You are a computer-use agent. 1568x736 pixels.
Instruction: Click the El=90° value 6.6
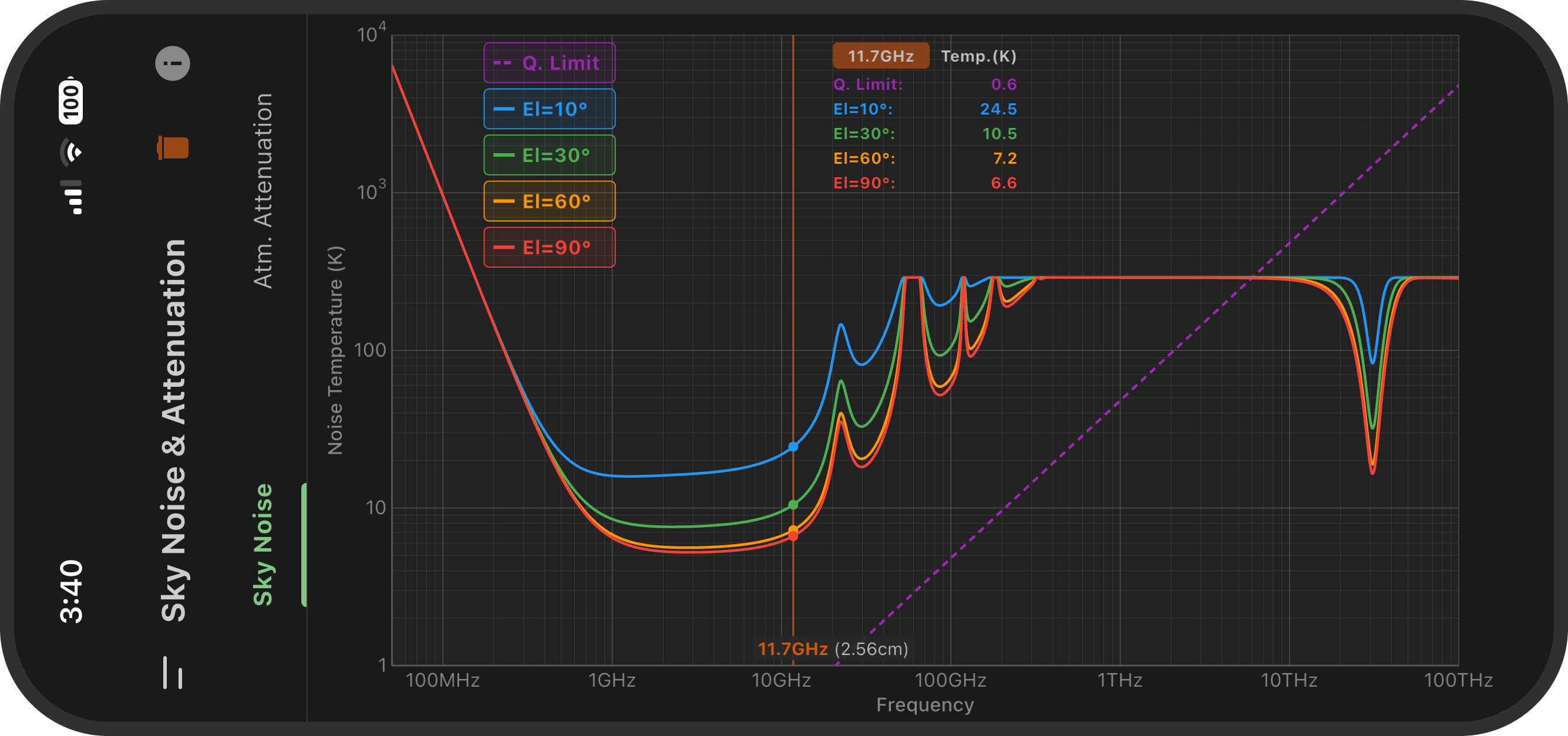click(x=1004, y=183)
